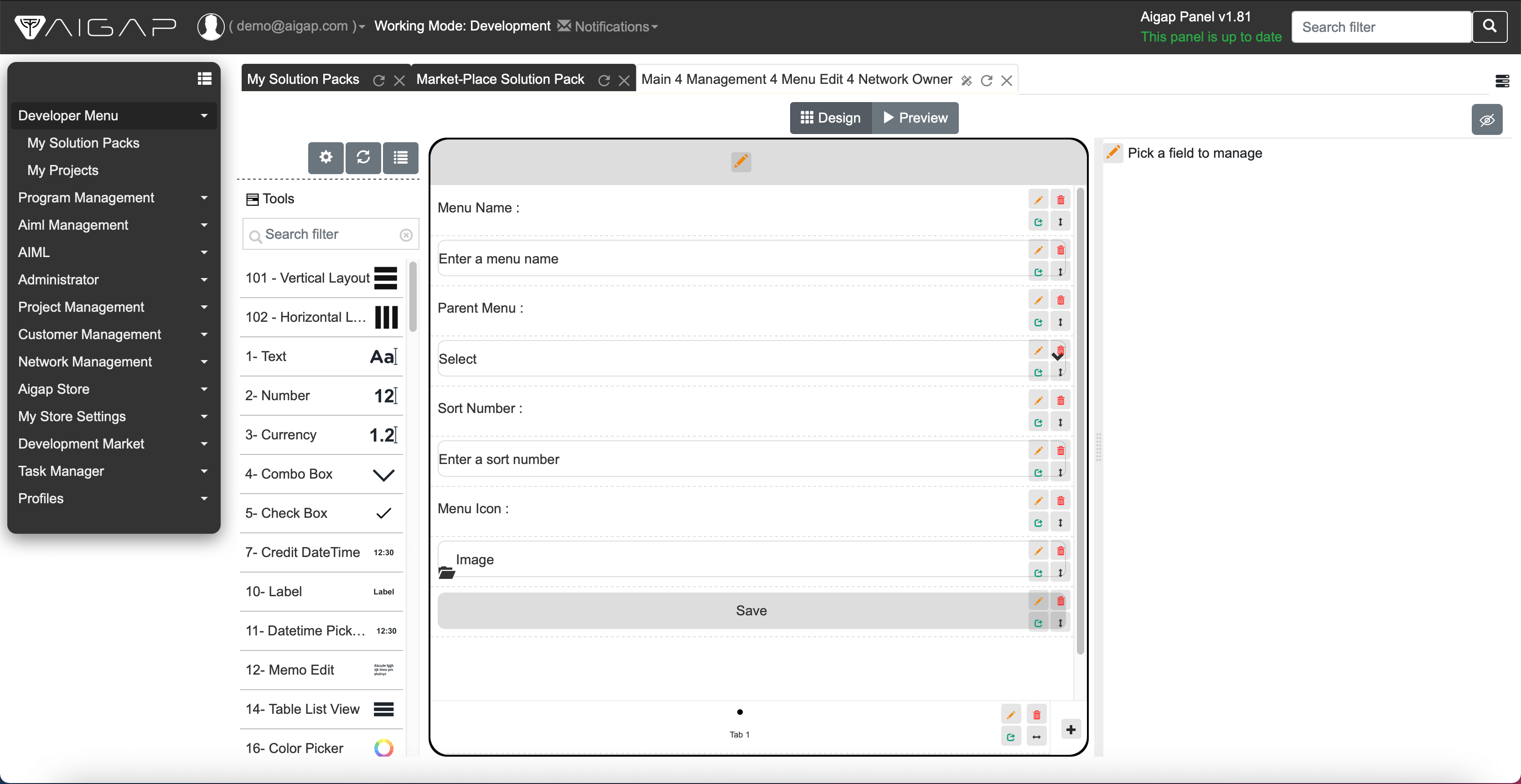Select Main 4 Management 4 Menu Edit tab
Screen dimensions: 1521x784
[796, 79]
